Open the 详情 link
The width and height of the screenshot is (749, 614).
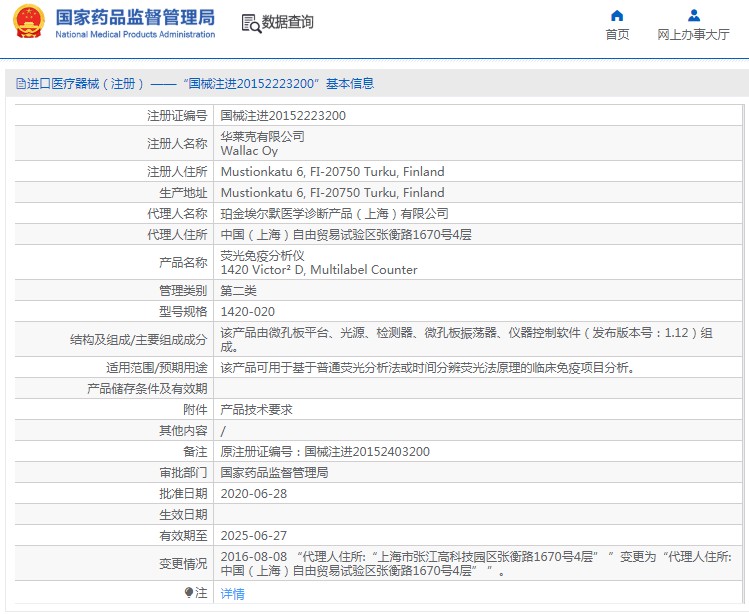pyautogui.click(x=233, y=593)
